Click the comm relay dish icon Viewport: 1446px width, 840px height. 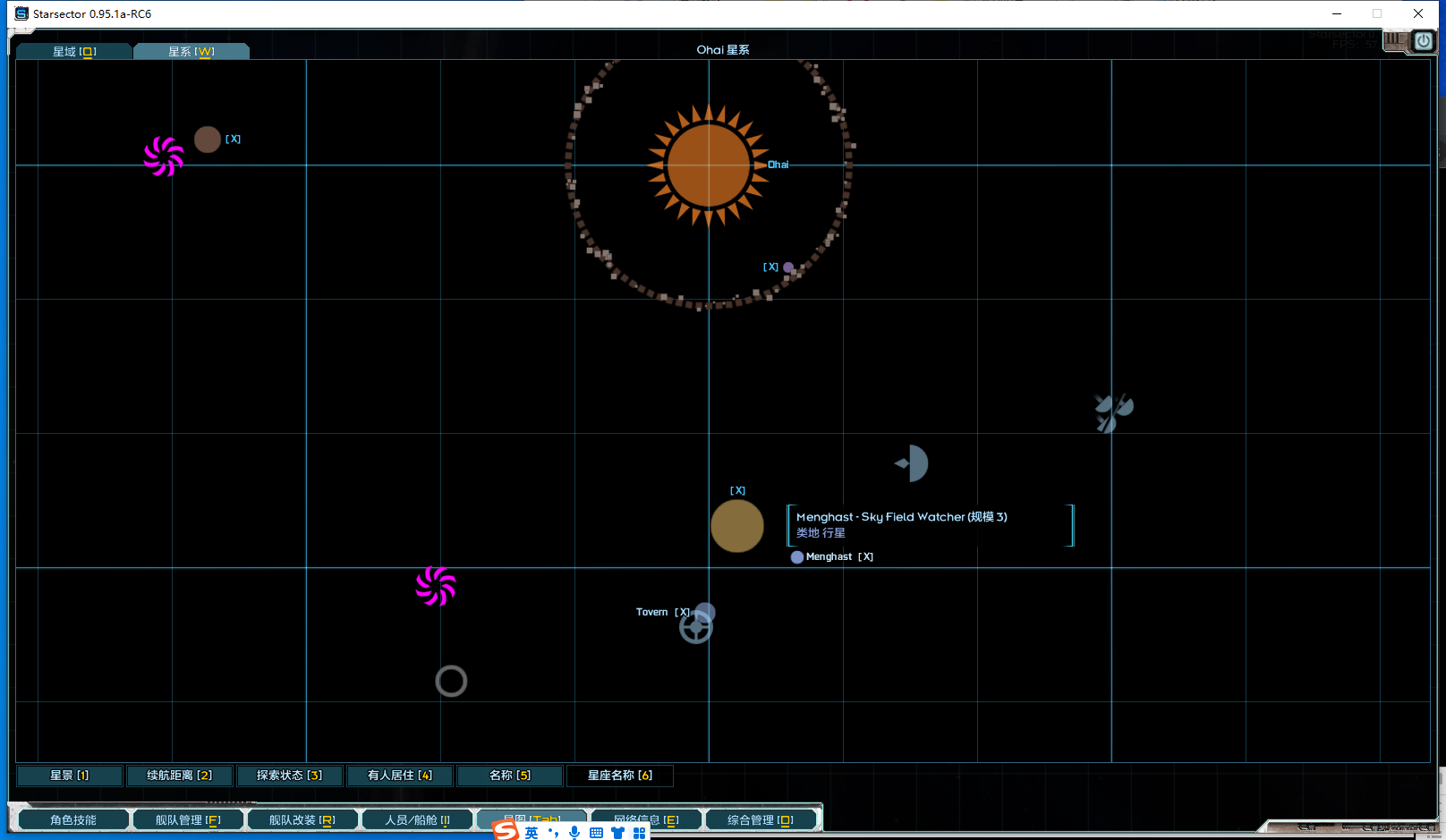(1112, 412)
